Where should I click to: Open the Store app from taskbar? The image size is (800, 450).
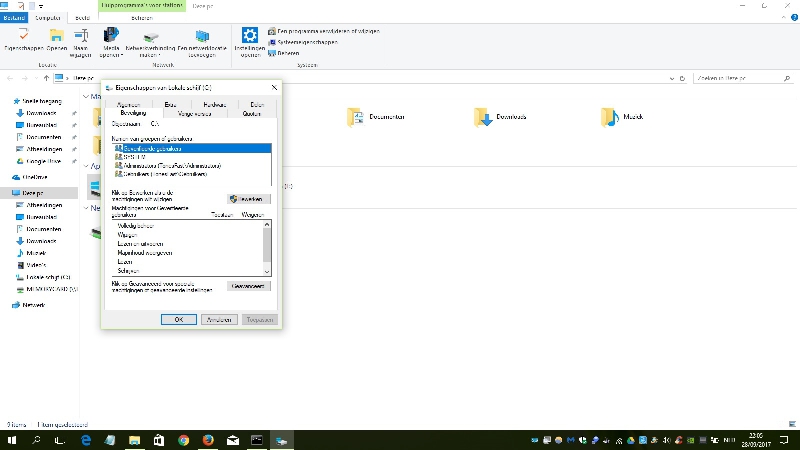pos(159,440)
